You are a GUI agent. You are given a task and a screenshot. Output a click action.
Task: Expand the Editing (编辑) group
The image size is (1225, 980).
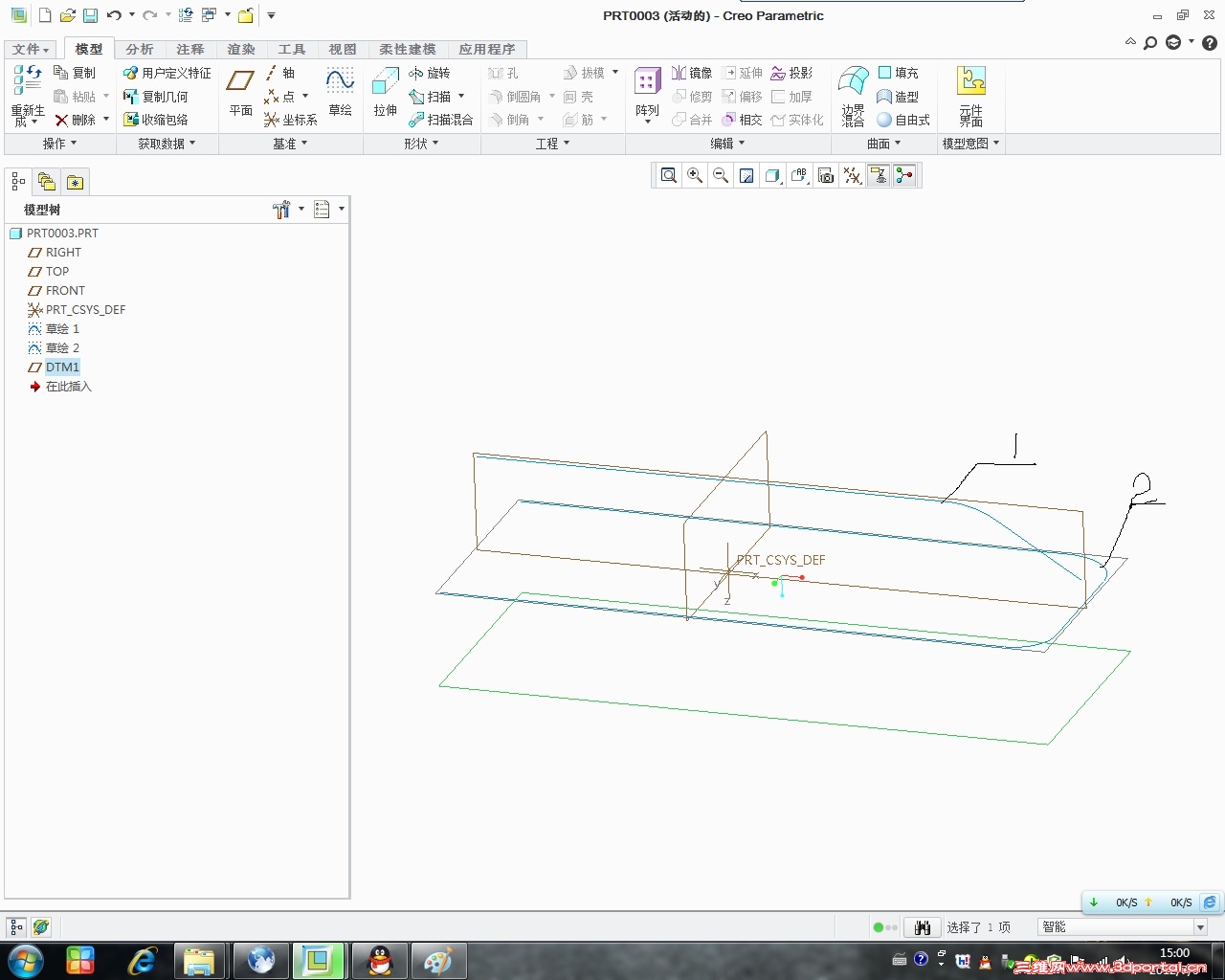[x=727, y=144]
